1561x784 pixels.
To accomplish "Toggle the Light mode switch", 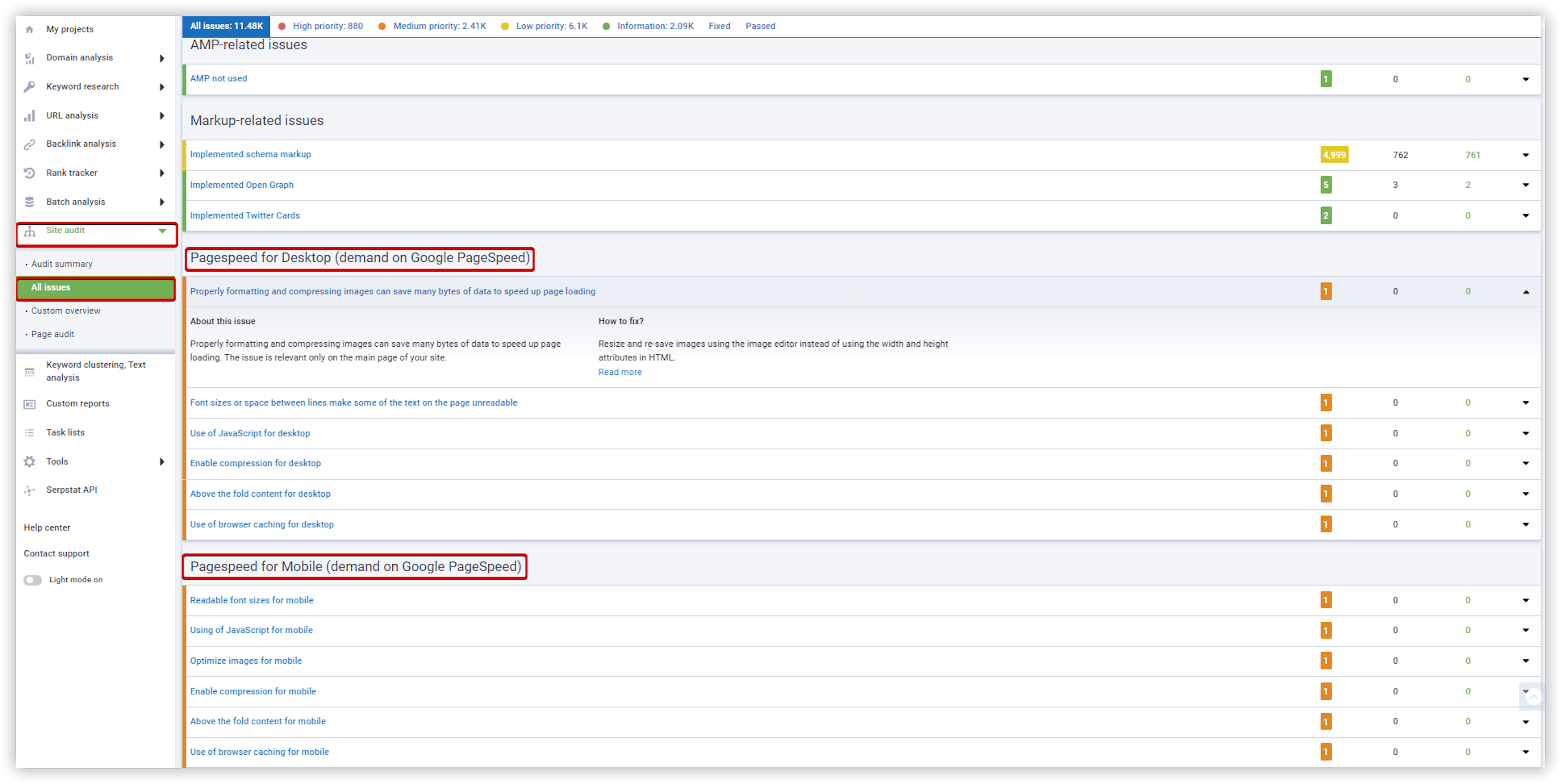I will pos(33,580).
